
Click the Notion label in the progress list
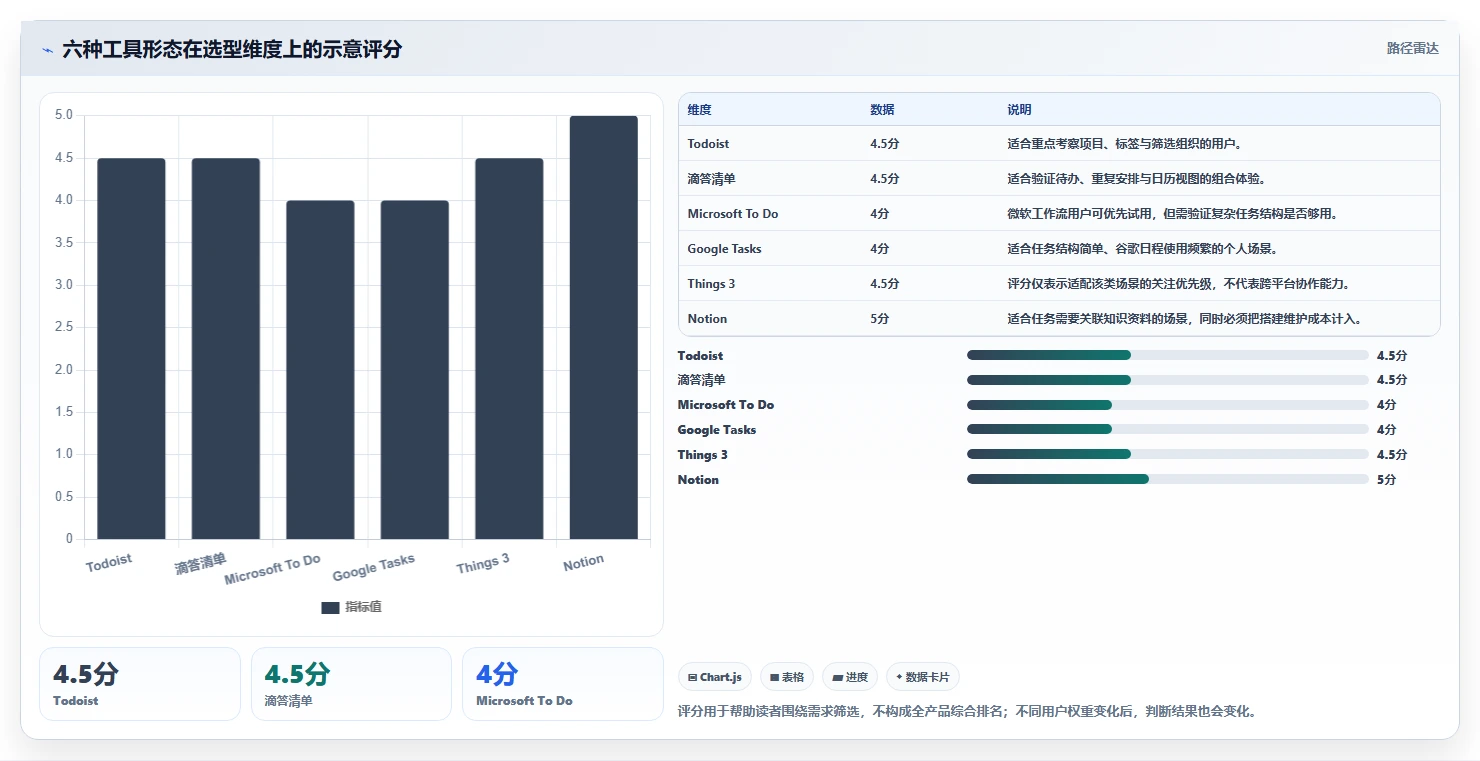click(698, 479)
